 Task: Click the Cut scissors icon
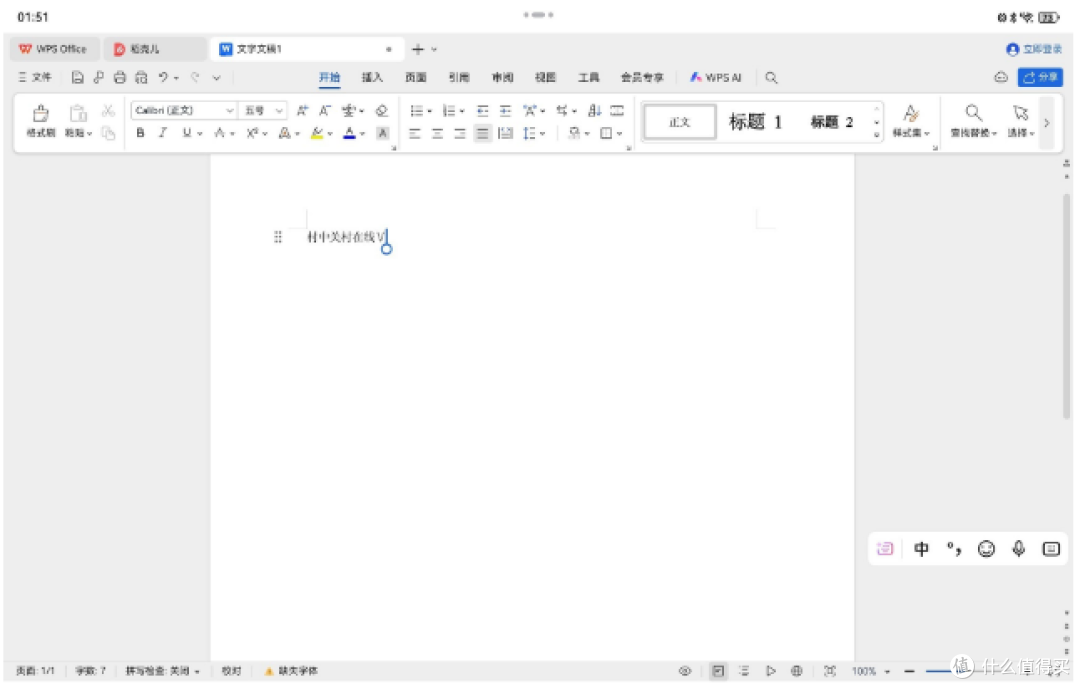click(x=108, y=110)
